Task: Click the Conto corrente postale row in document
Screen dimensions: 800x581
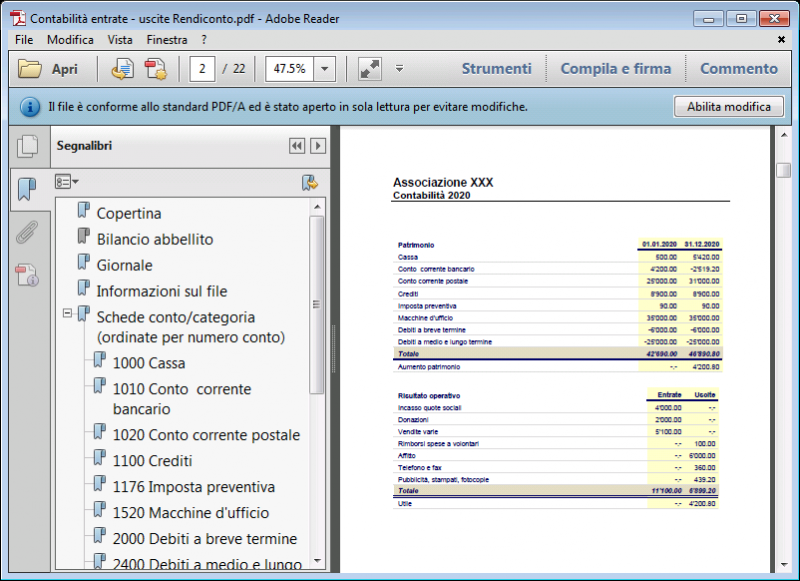Action: [558, 281]
